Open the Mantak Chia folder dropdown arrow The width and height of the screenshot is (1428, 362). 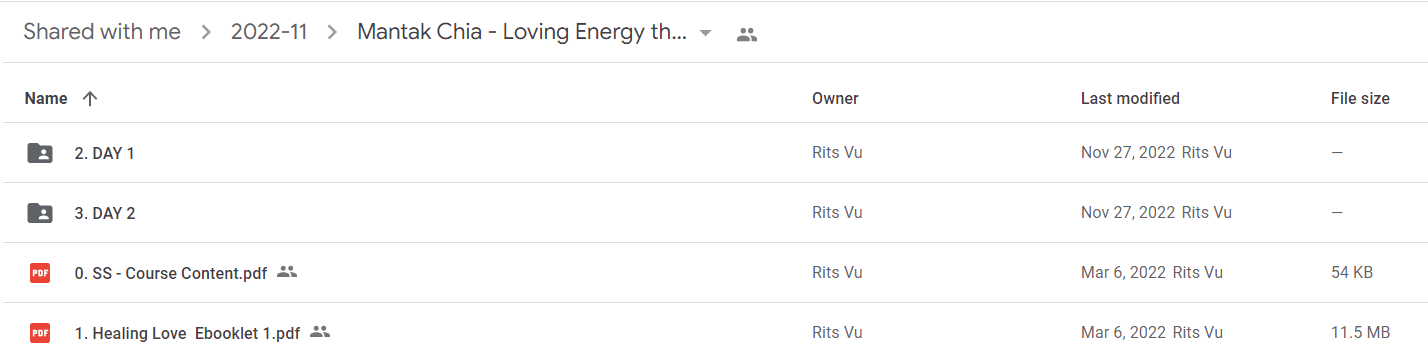pos(706,33)
